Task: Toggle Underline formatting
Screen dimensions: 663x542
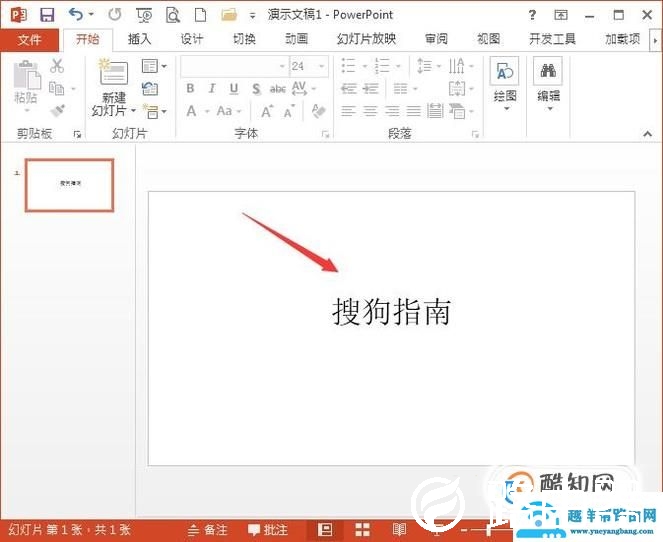Action: click(x=234, y=88)
